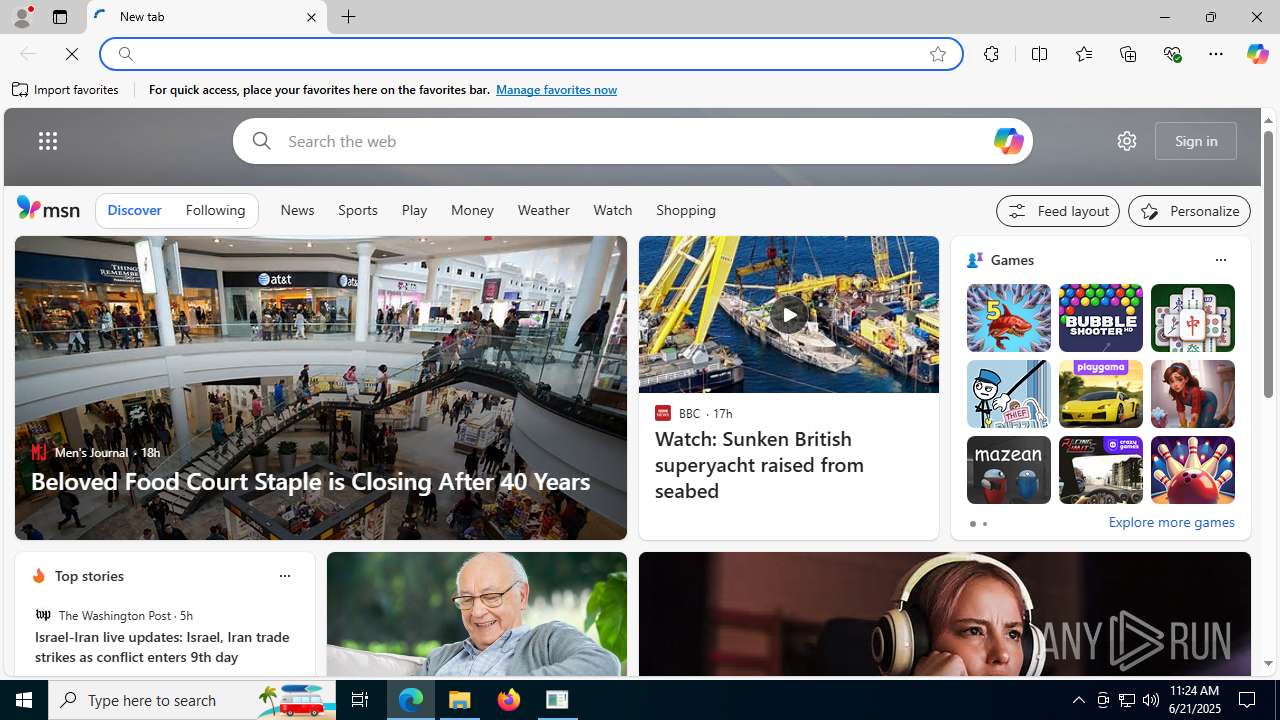Click the address bar
This screenshot has width=1280, height=720.
tap(530, 54)
